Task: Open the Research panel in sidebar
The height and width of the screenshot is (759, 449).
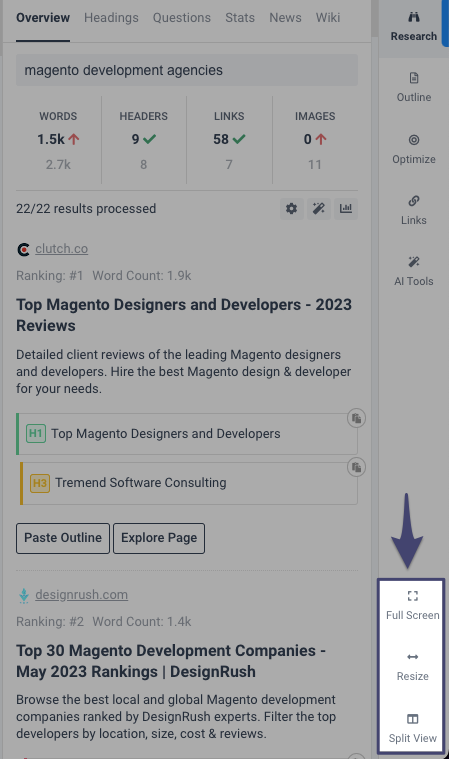Action: 414,27
